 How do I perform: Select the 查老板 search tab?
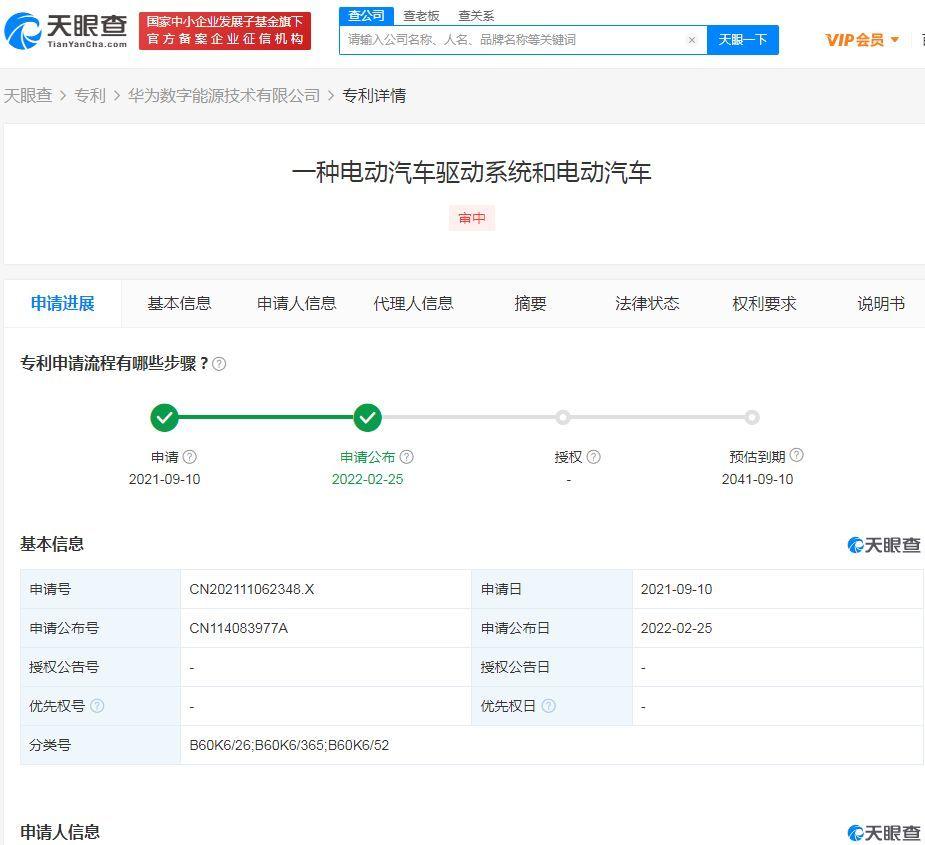[421, 16]
